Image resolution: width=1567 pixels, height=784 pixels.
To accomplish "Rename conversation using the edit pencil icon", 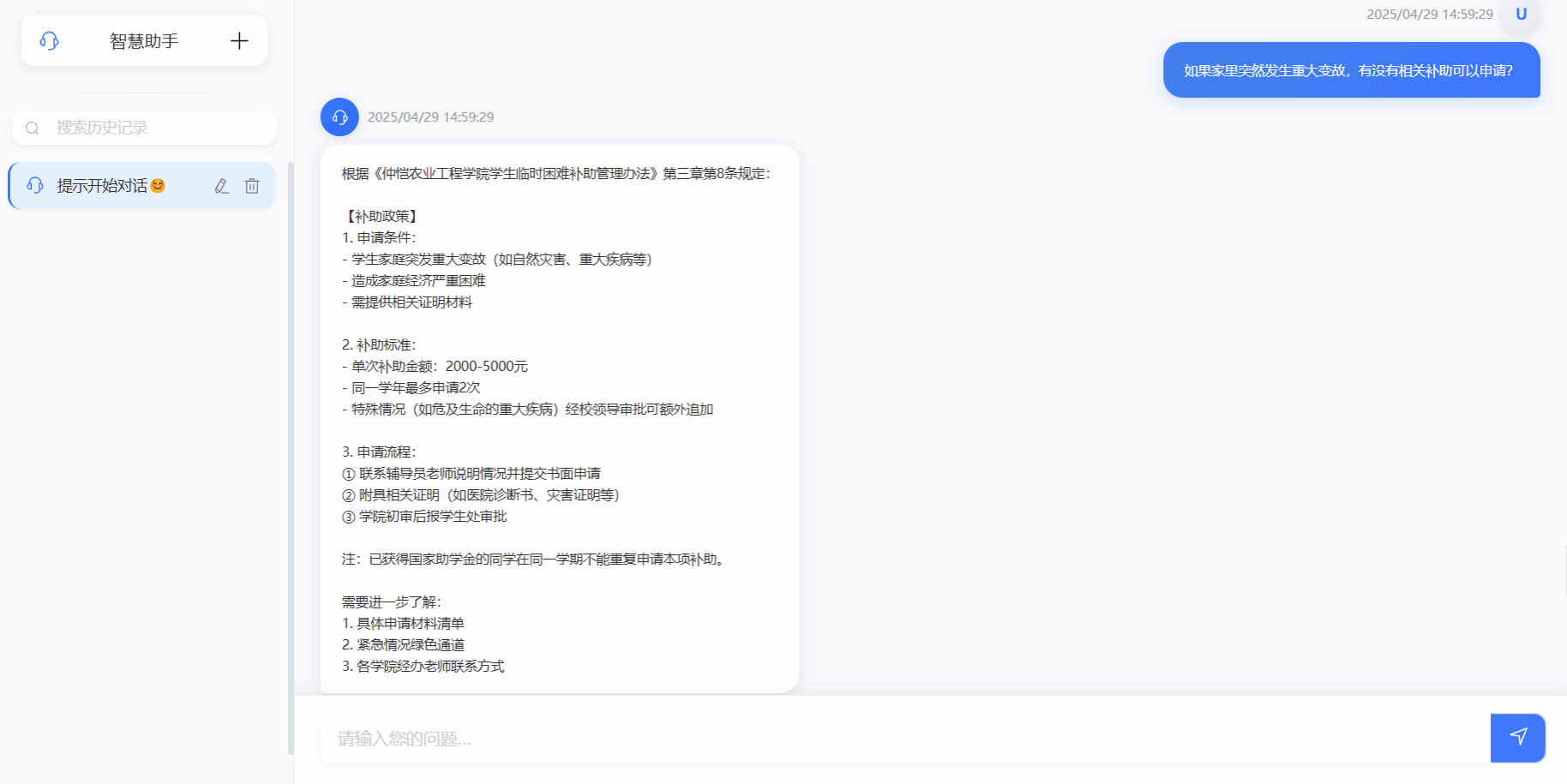I will (x=222, y=186).
